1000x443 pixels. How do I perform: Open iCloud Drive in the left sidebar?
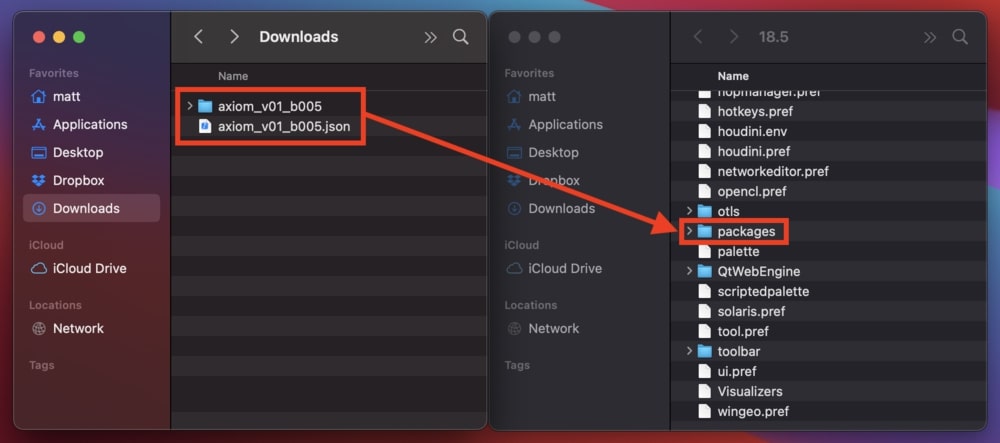89,268
